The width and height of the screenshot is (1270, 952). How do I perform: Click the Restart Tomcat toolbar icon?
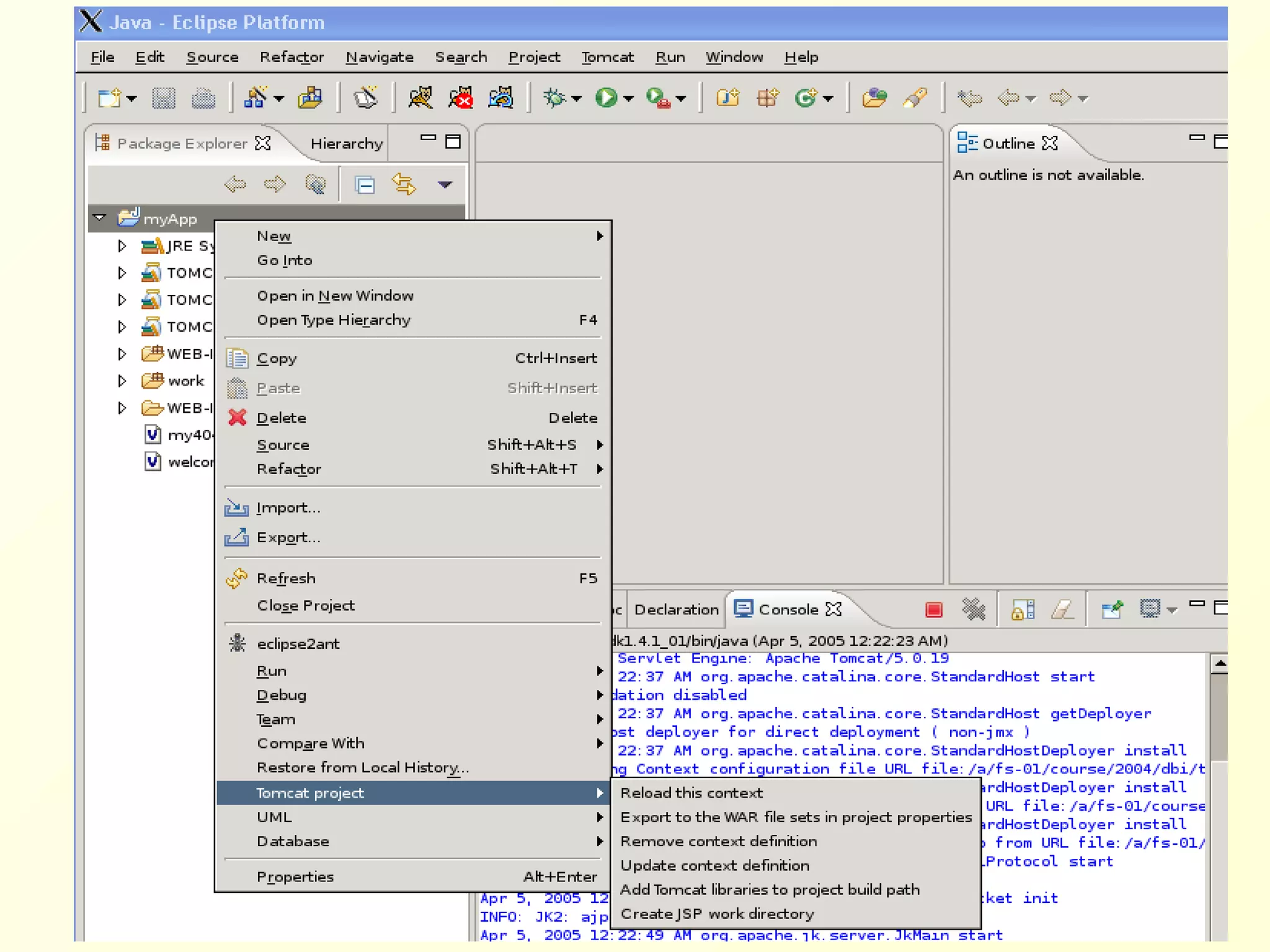(500, 98)
